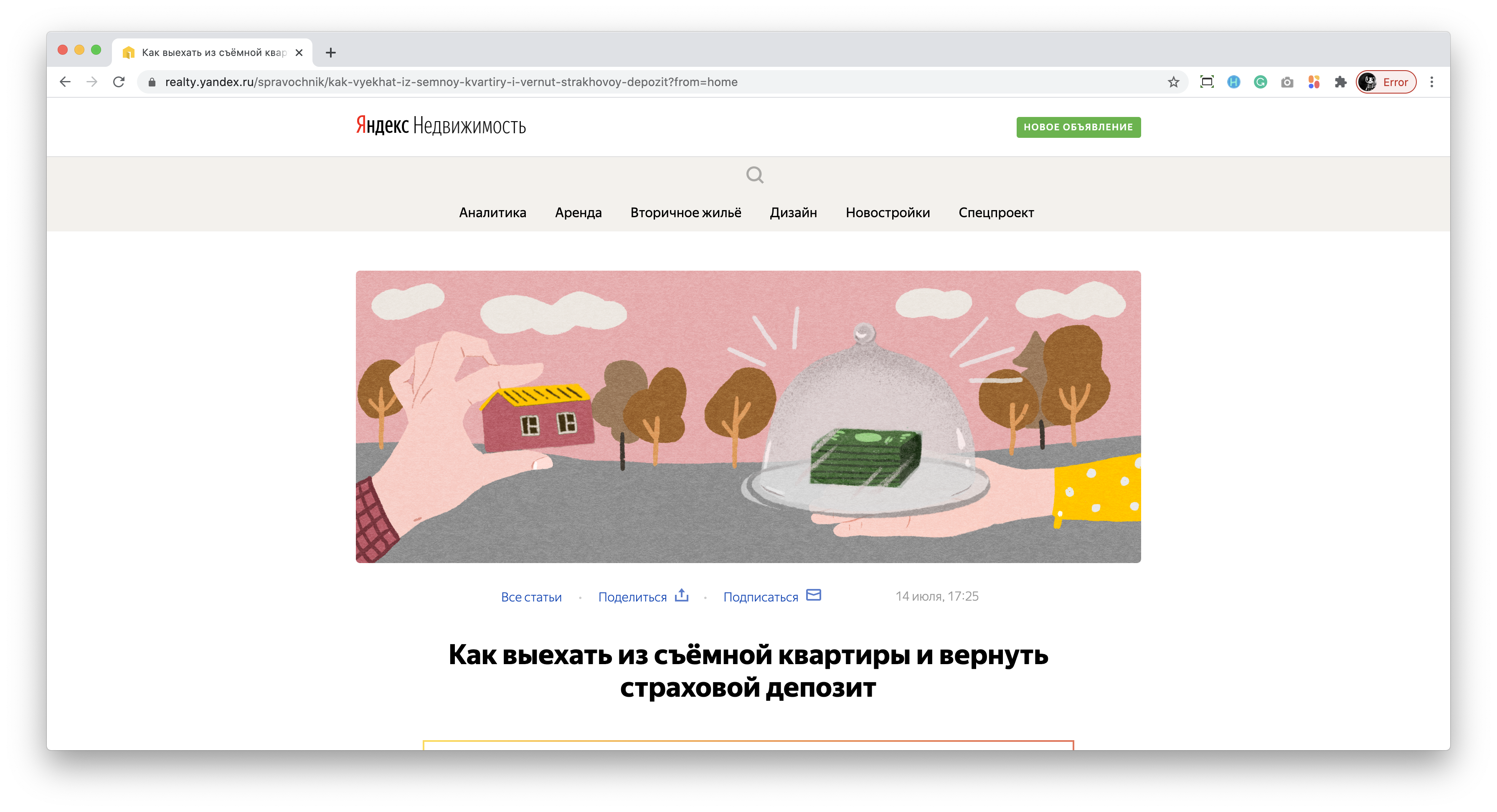Open the Аренда section
The width and height of the screenshot is (1497, 812).
(578, 213)
